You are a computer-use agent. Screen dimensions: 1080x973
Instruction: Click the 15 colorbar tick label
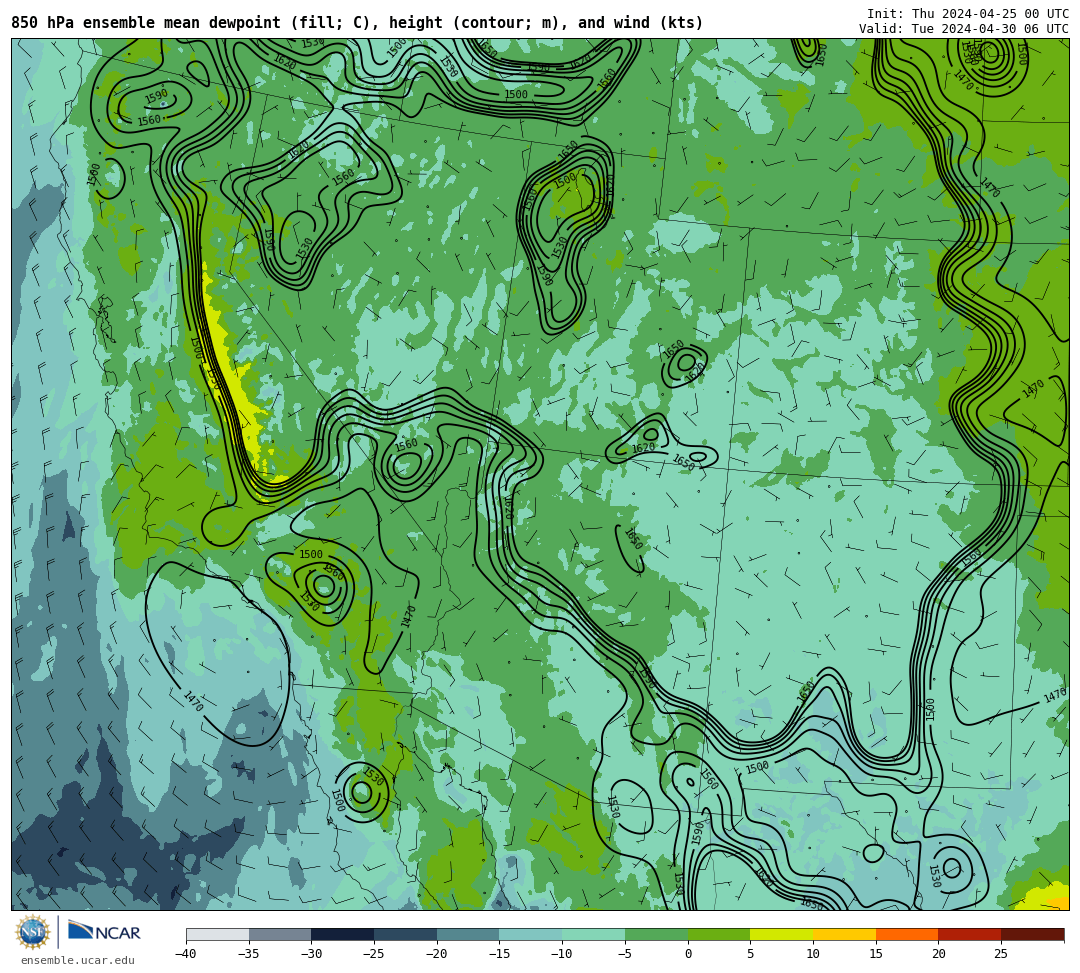(x=875, y=954)
